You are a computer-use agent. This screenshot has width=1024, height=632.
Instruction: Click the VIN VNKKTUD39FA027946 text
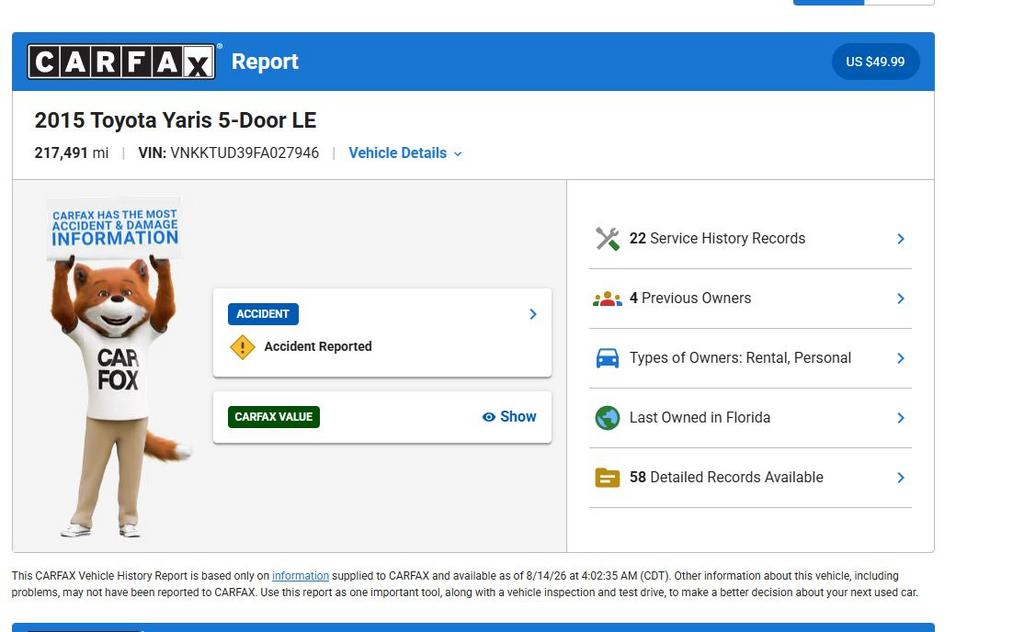229,153
